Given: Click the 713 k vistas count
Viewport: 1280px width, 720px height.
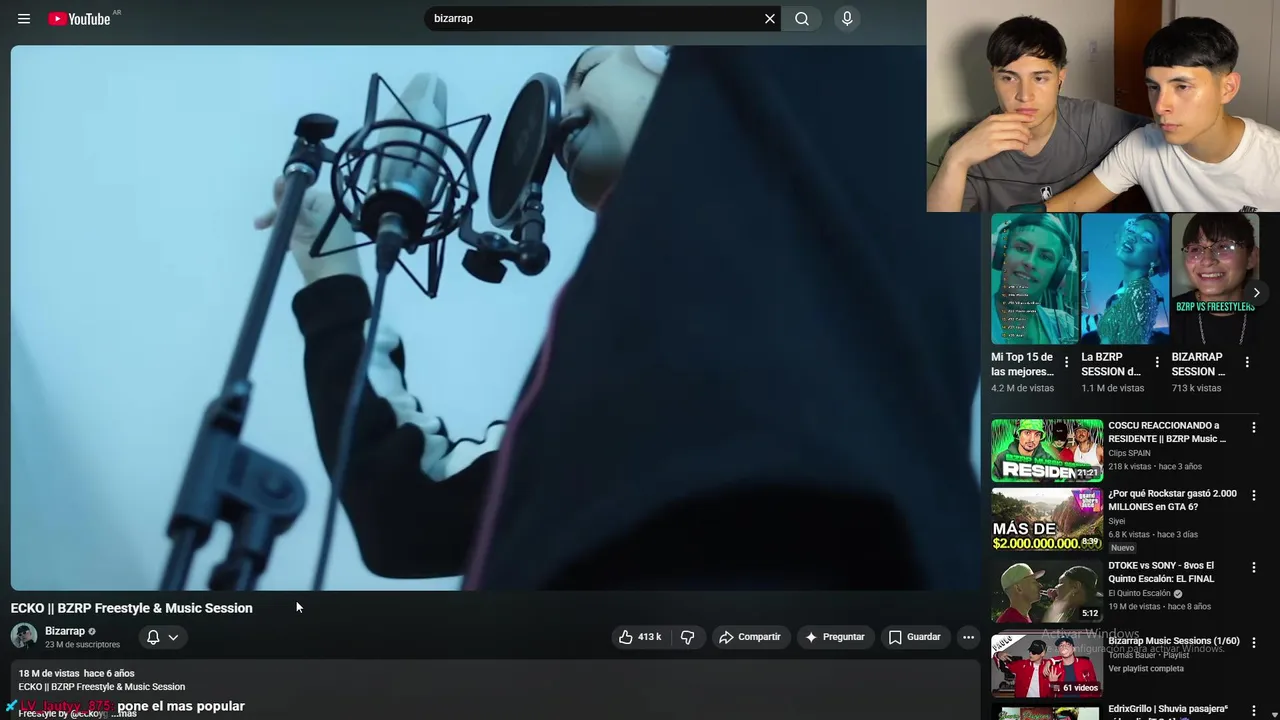Looking at the screenshot, I should coord(1196,388).
